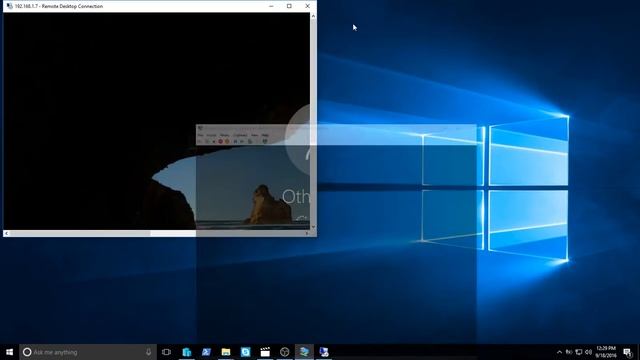Open the Windows Start menu
The height and width of the screenshot is (360, 640).
pyautogui.click(x=9, y=352)
